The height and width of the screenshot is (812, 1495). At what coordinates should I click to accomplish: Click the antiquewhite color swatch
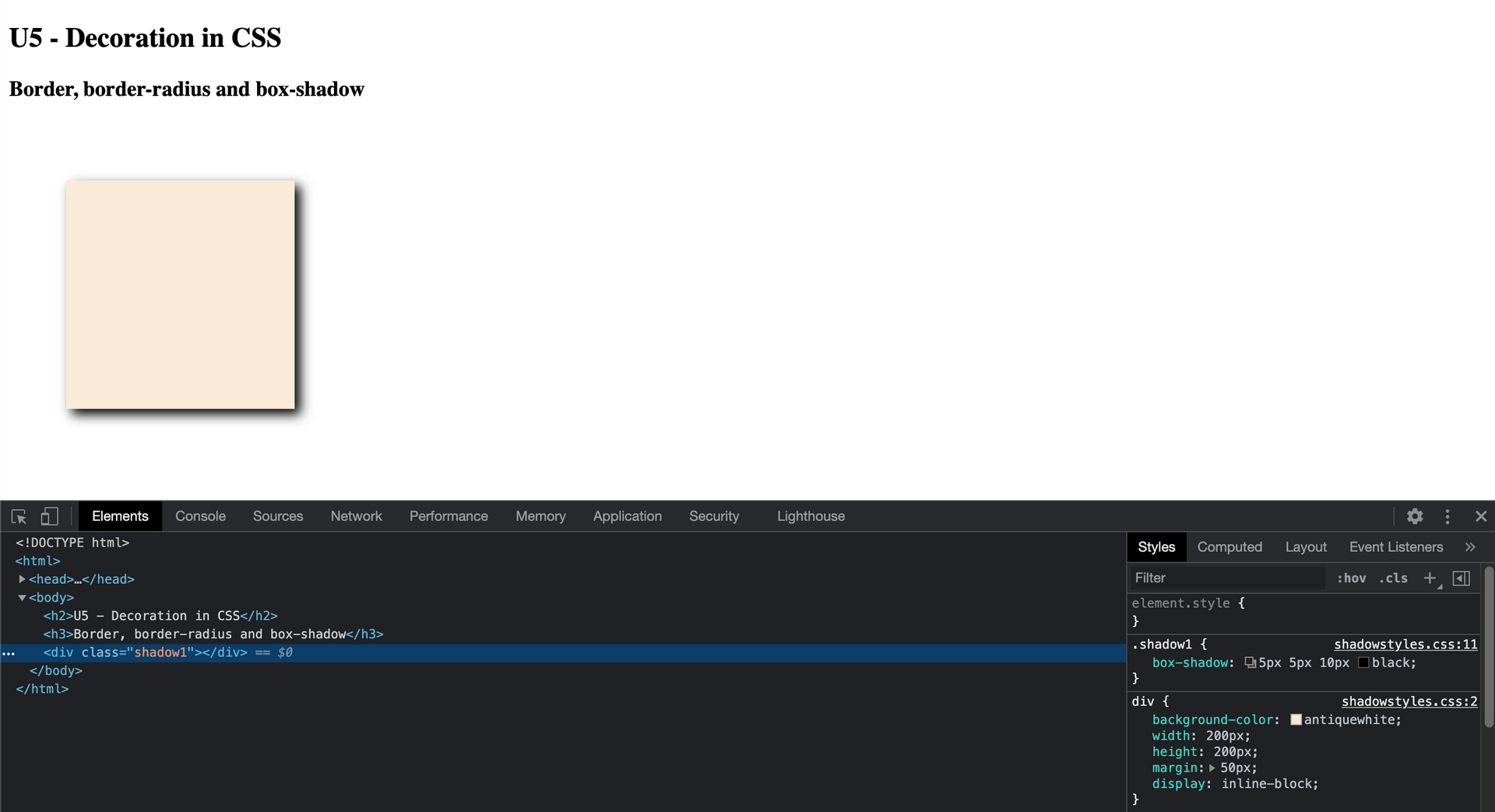[1296, 720]
